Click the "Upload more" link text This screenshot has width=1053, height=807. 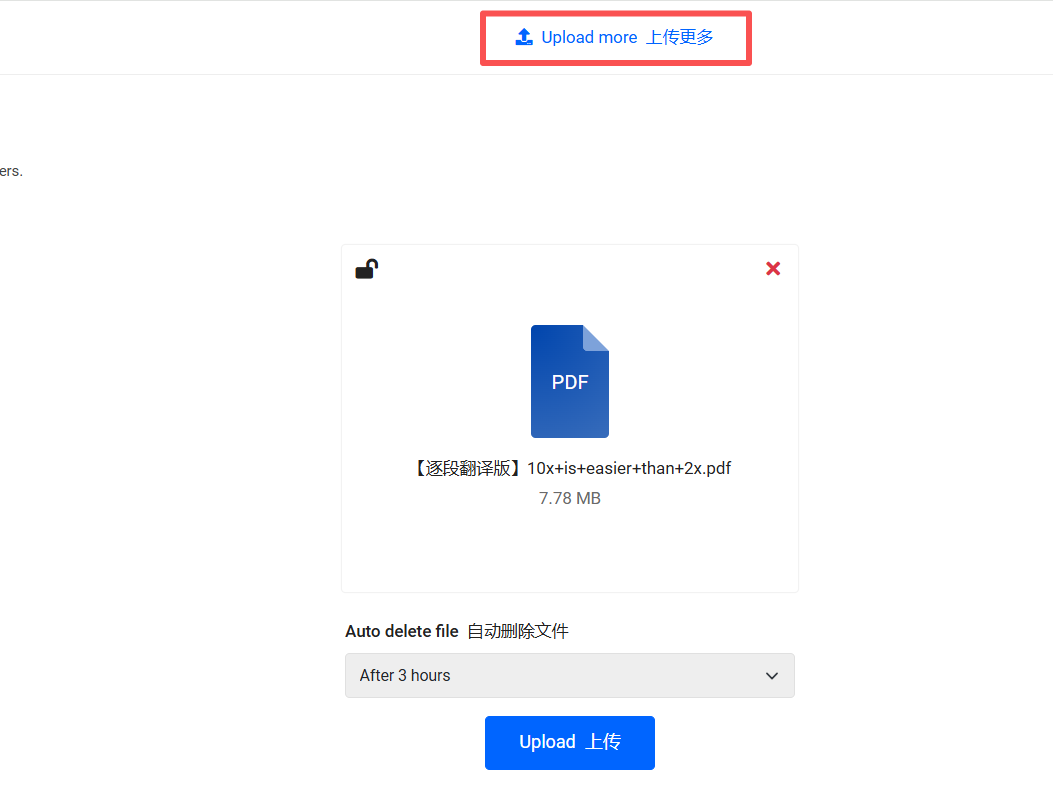pyautogui.click(x=589, y=38)
